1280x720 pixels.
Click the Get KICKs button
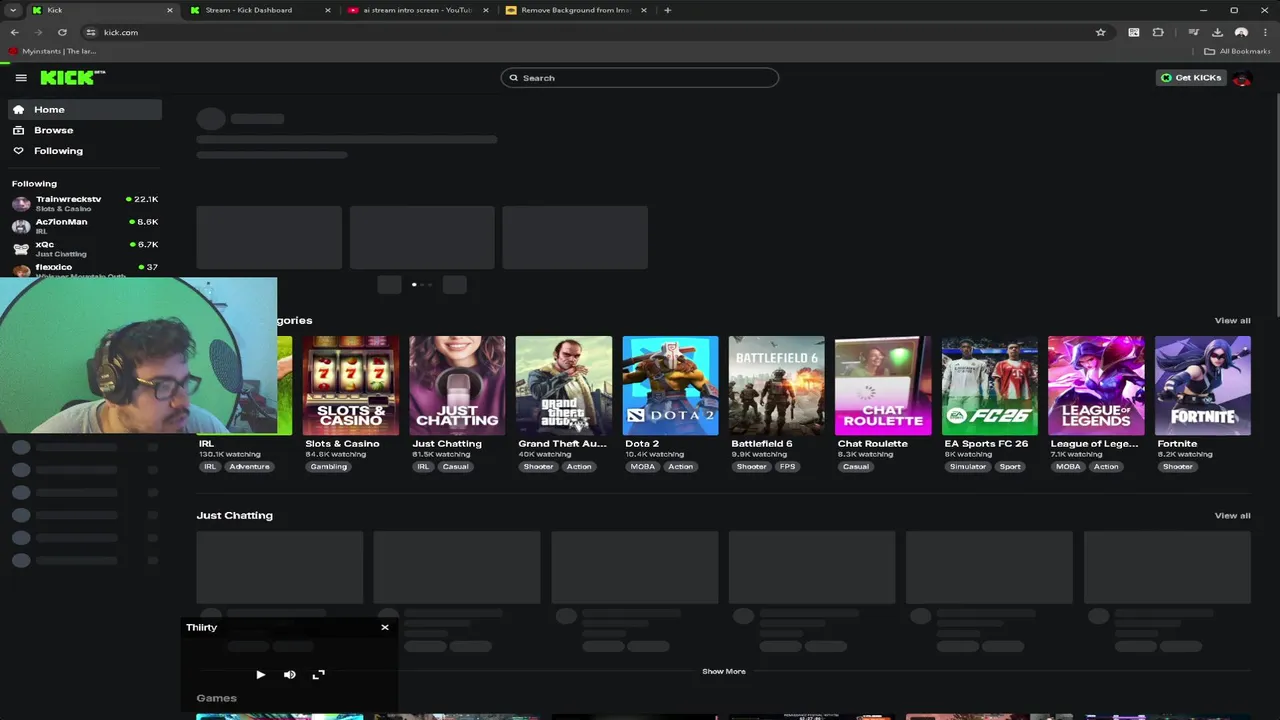(1191, 78)
